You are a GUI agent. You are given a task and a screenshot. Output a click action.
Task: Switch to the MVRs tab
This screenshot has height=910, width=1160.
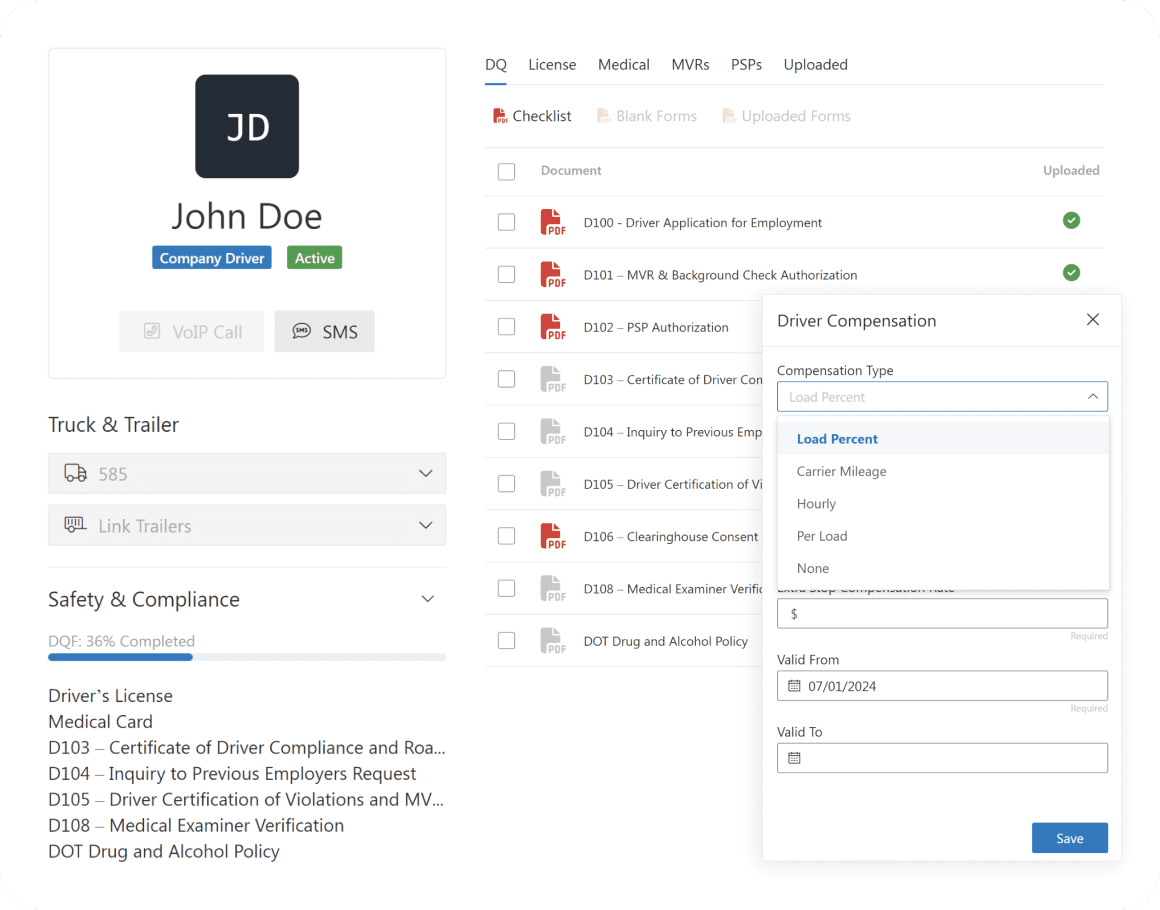click(690, 64)
